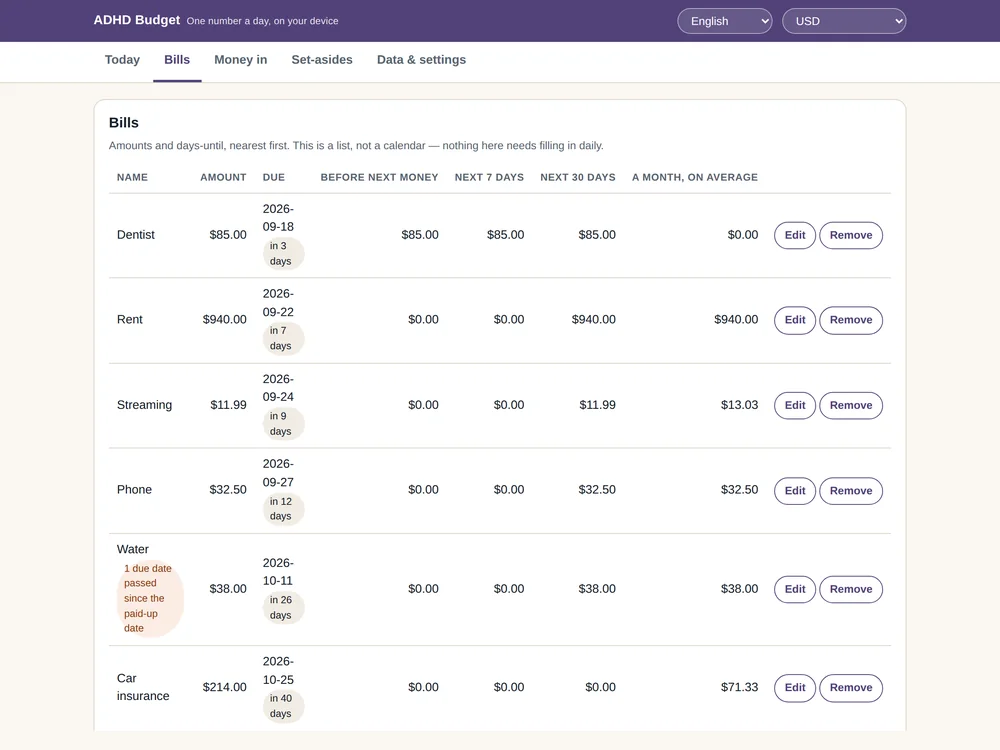Click the BEFORE NEXT MONEY column header
1000x750 pixels.
[x=379, y=177]
